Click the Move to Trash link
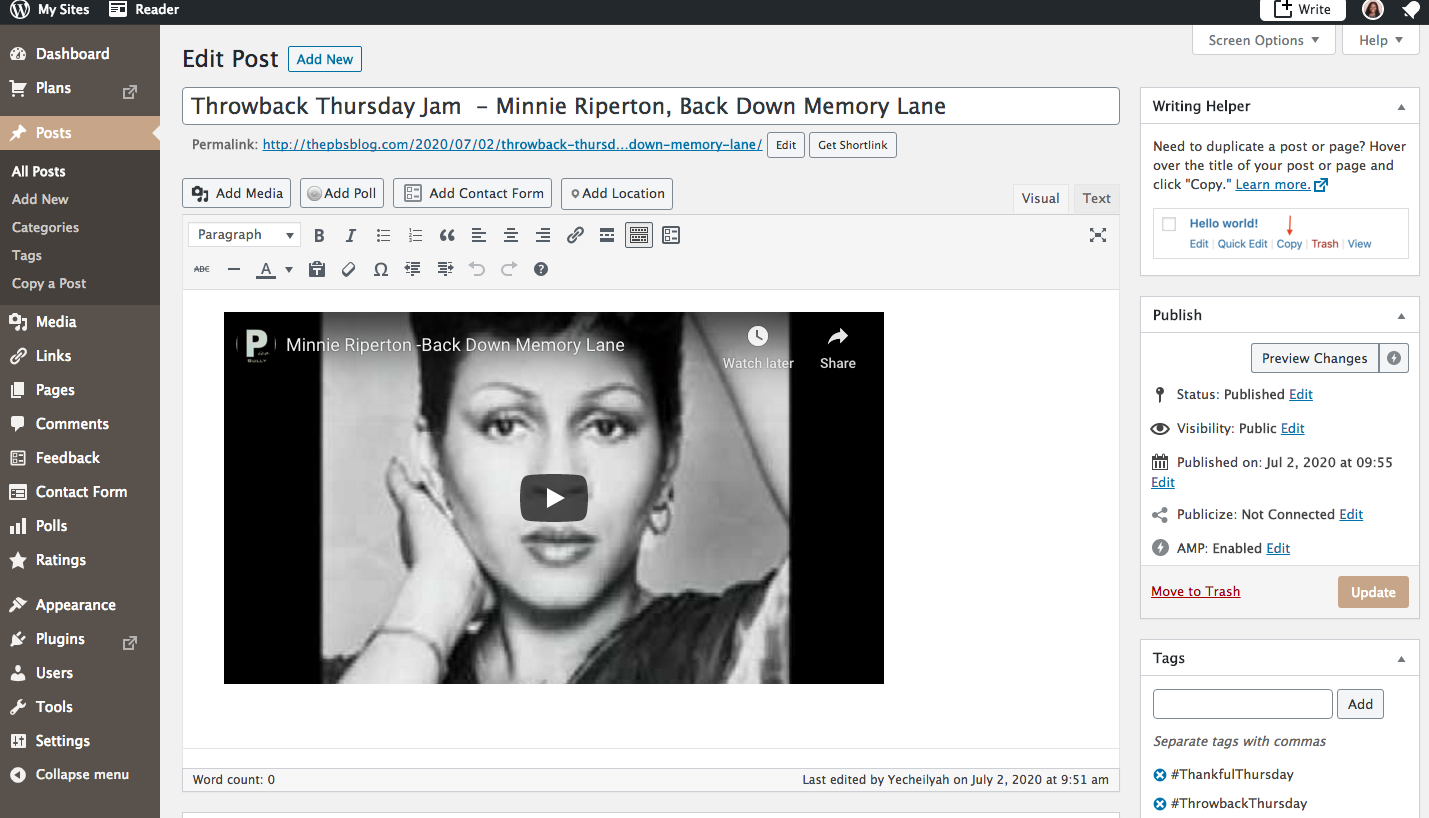The height and width of the screenshot is (818, 1429). tap(1195, 591)
